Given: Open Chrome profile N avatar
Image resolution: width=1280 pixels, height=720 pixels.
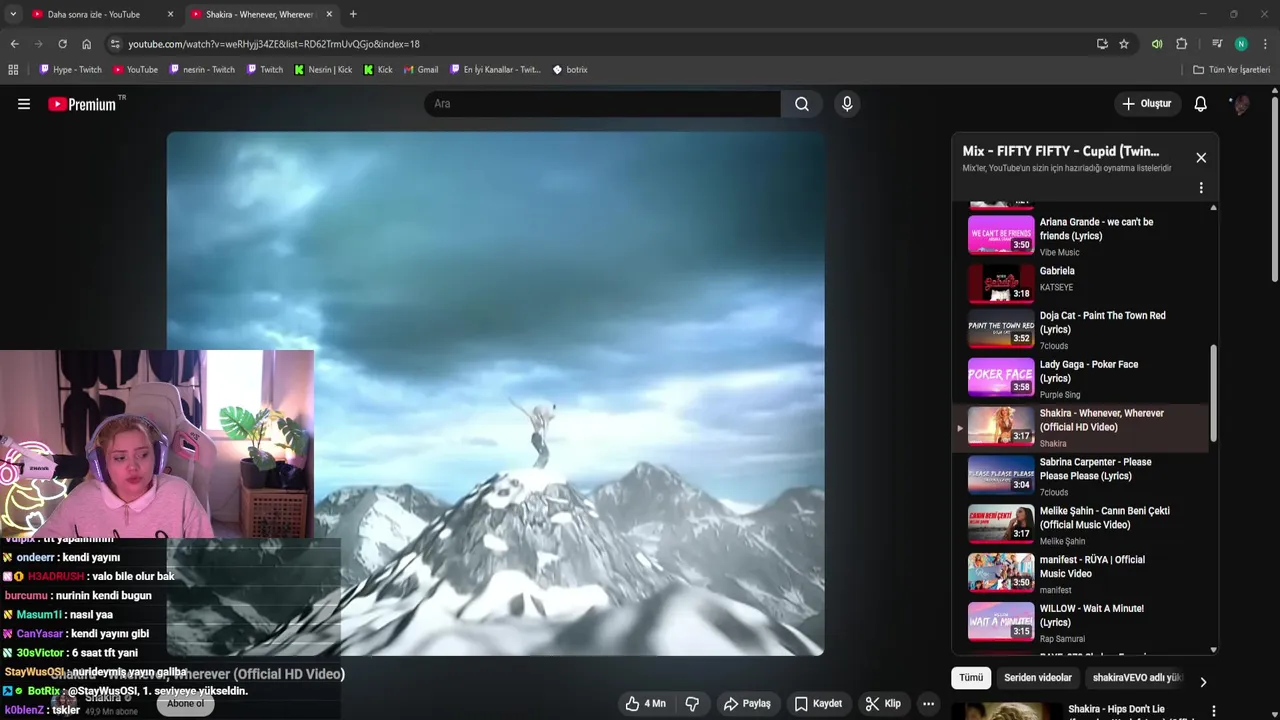Looking at the screenshot, I should click(x=1241, y=44).
